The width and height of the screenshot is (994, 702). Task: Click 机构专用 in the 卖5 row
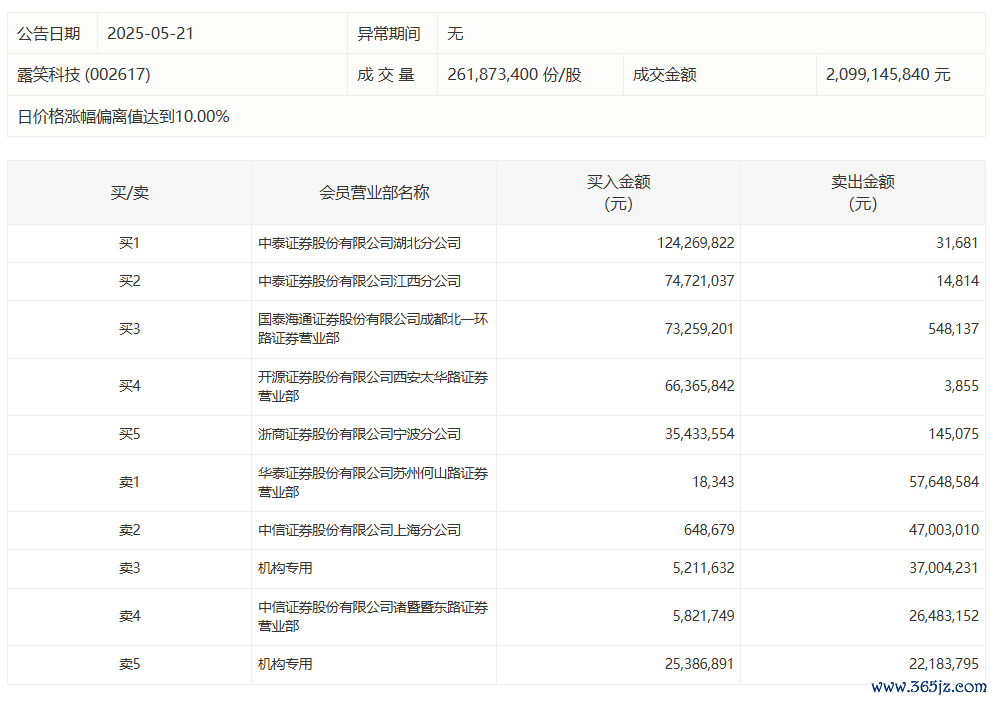pyautogui.click(x=285, y=665)
